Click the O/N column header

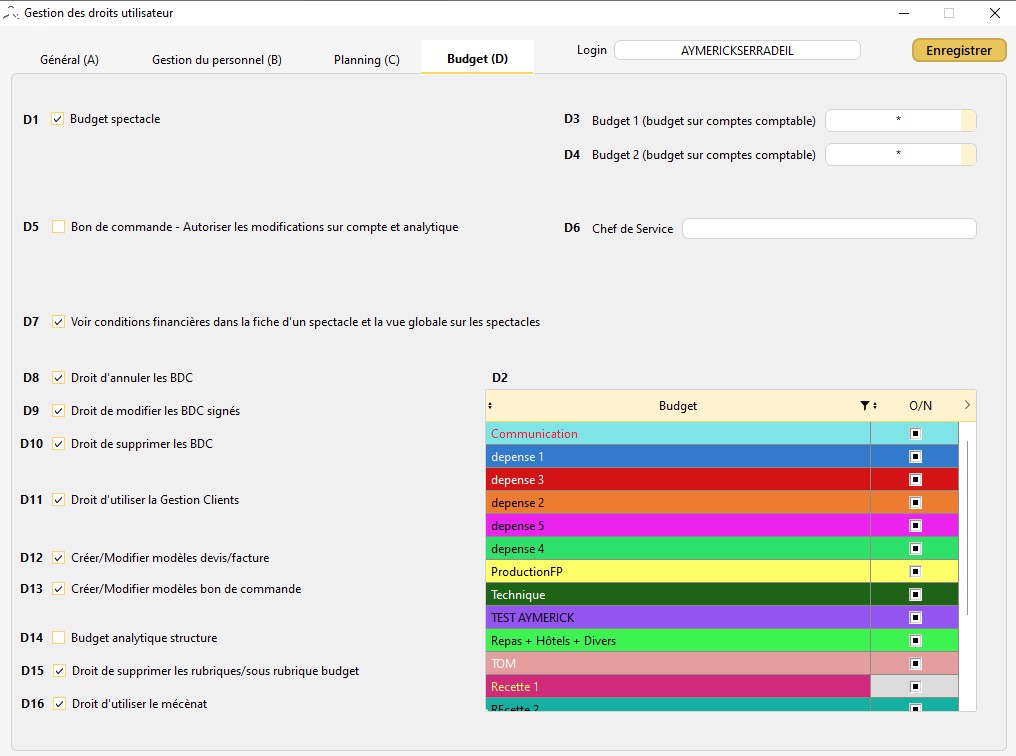click(920, 406)
